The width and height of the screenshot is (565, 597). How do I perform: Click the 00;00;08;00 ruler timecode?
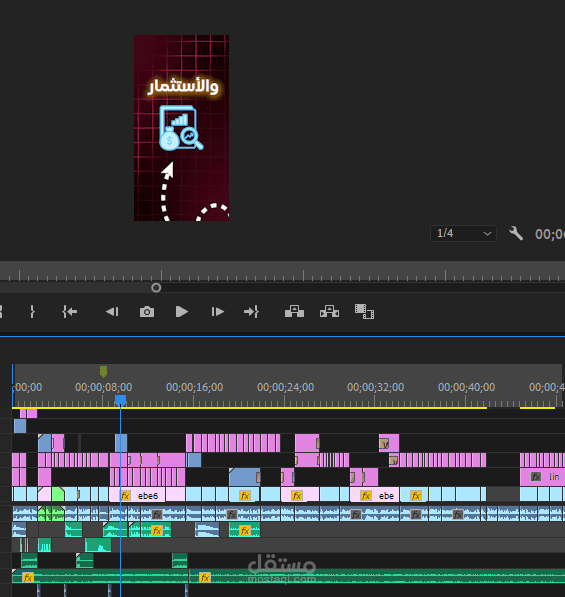point(104,387)
